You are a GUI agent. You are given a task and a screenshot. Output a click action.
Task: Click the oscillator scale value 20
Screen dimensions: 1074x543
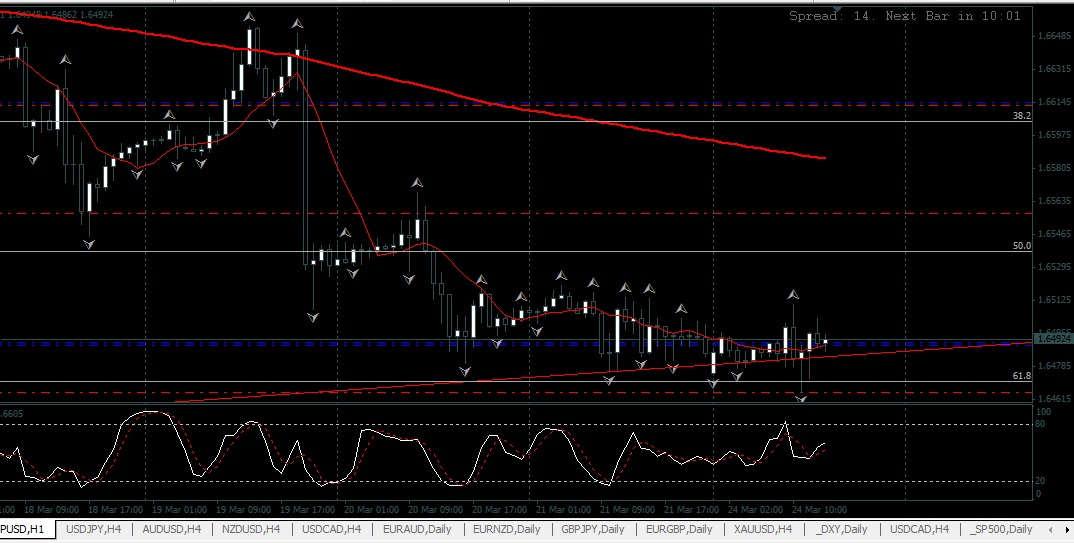(1040, 481)
